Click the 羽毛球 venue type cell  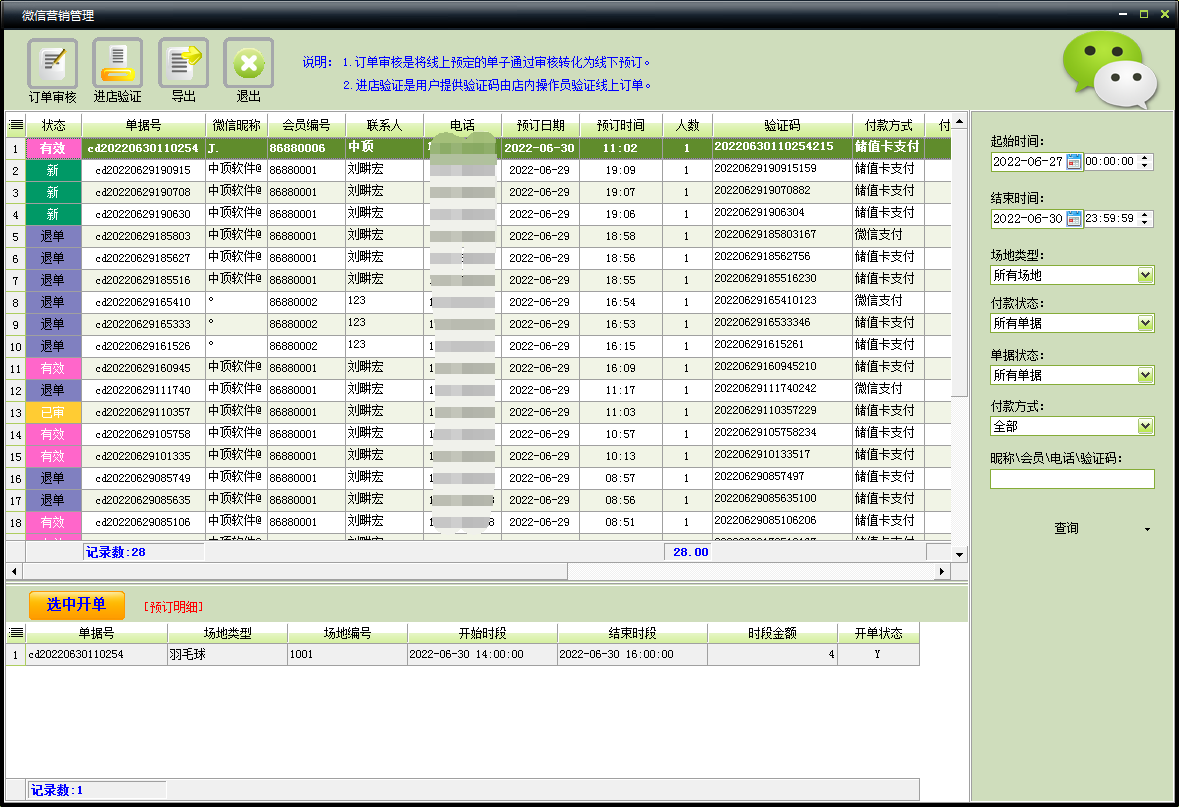[x=227, y=654]
